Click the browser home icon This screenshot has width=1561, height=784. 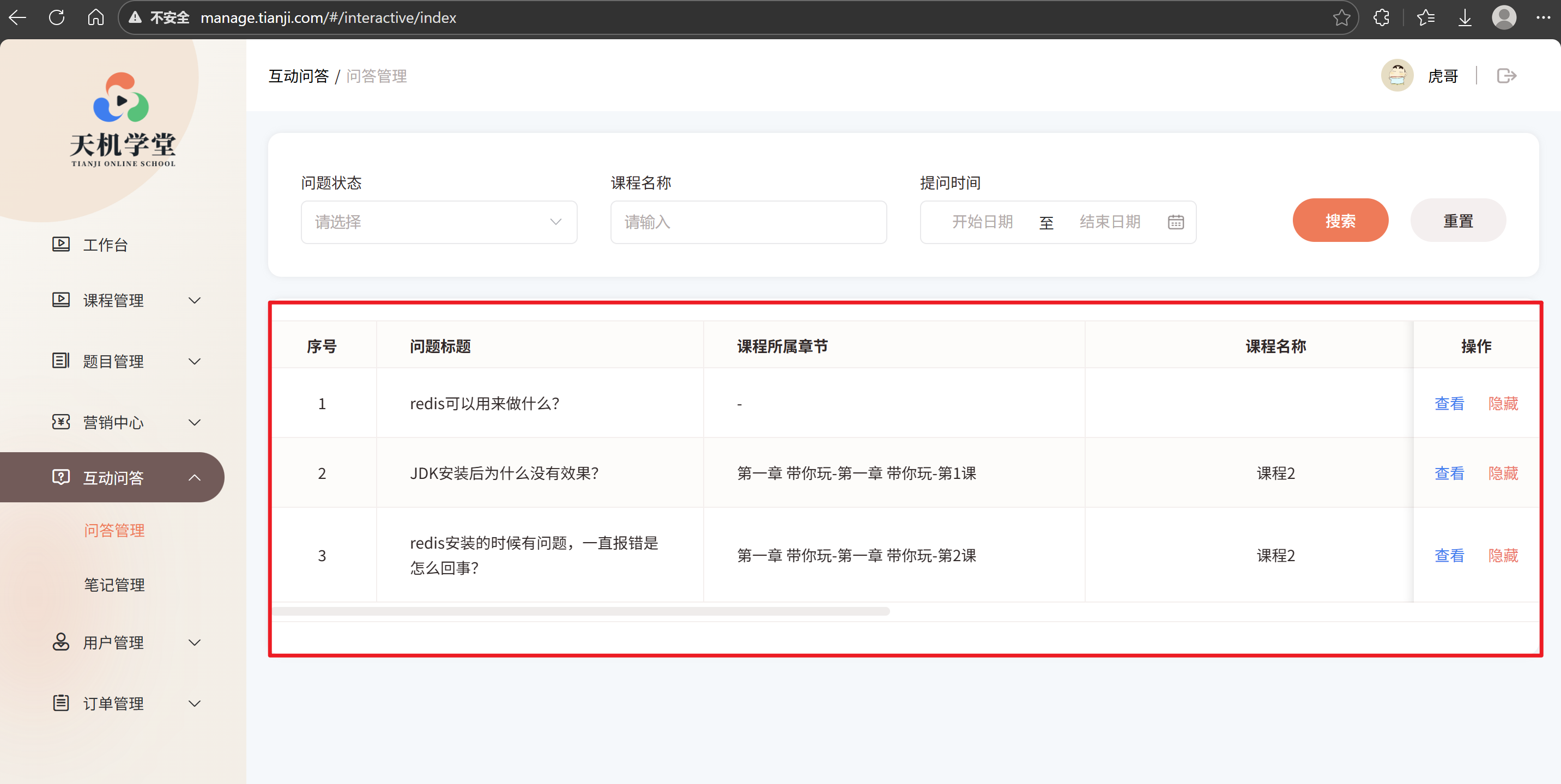point(96,17)
